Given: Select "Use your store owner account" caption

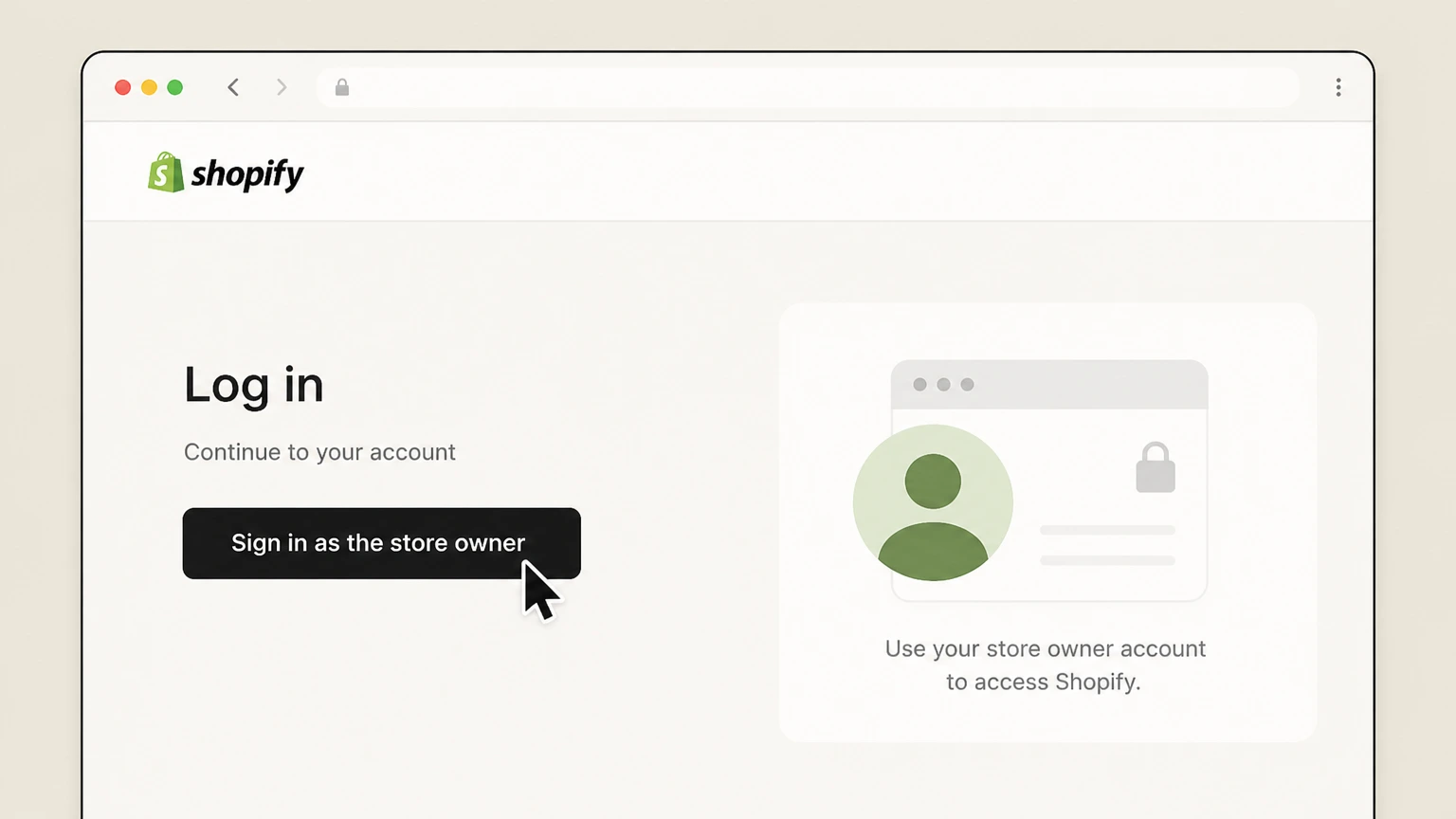Looking at the screenshot, I should click(1046, 649).
